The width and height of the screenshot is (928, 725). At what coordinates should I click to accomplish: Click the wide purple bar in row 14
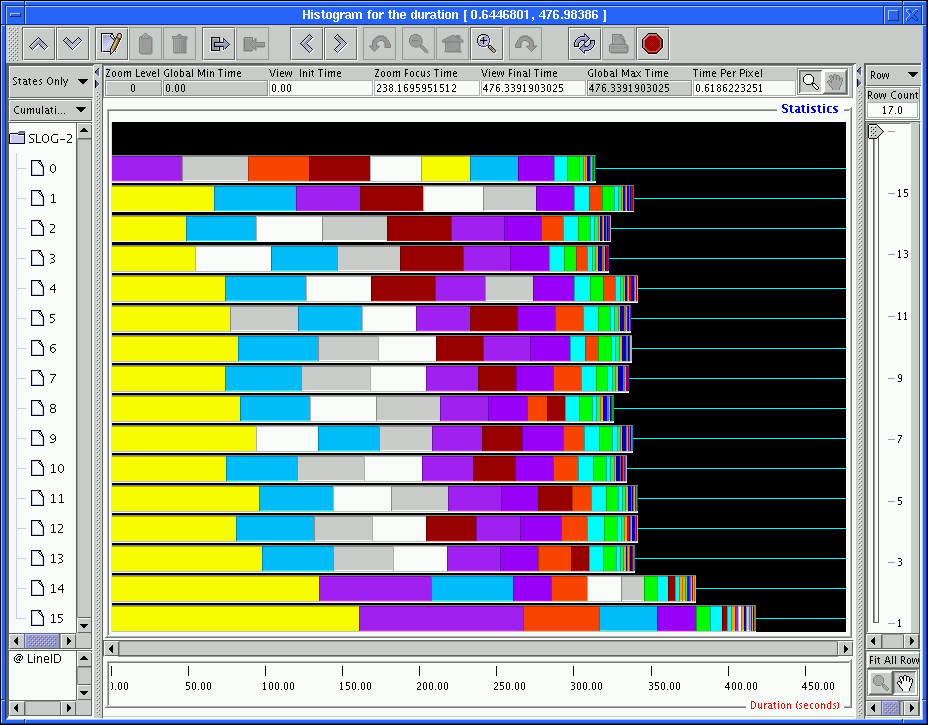pos(375,588)
